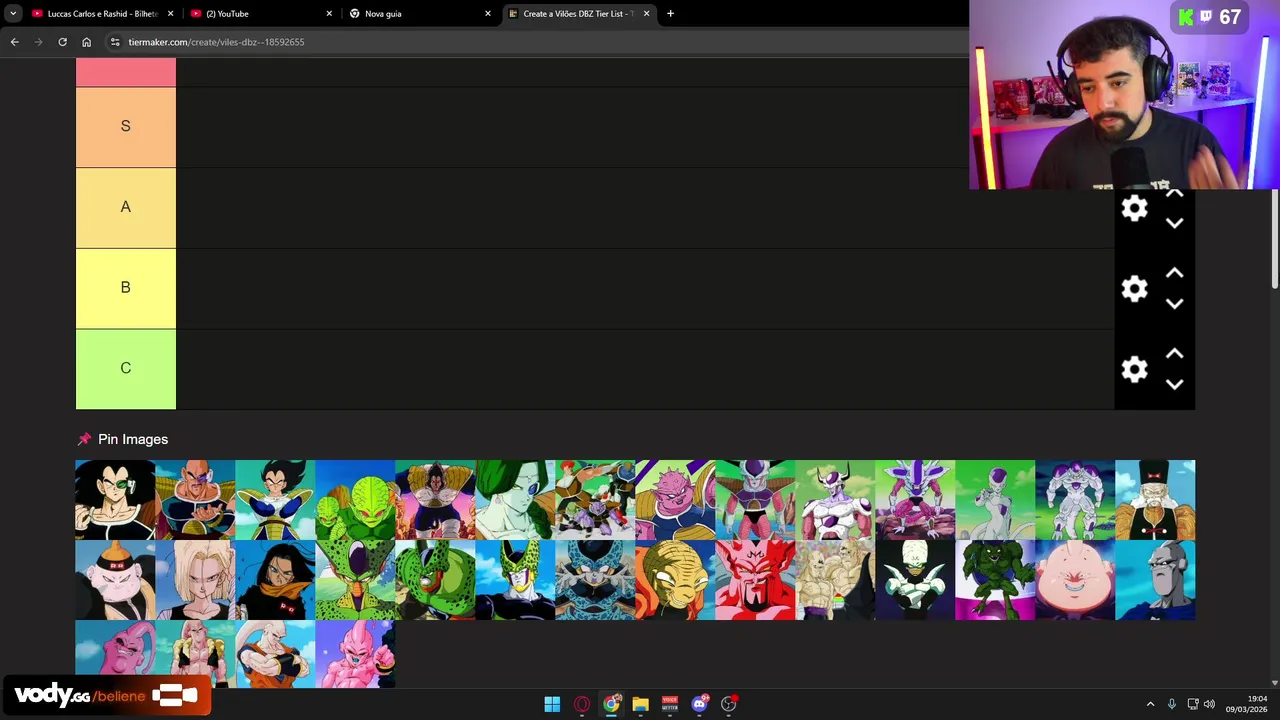This screenshot has width=1280, height=720.
Task: Select the Babidi wizard image
Action: pyautogui.click(x=675, y=580)
